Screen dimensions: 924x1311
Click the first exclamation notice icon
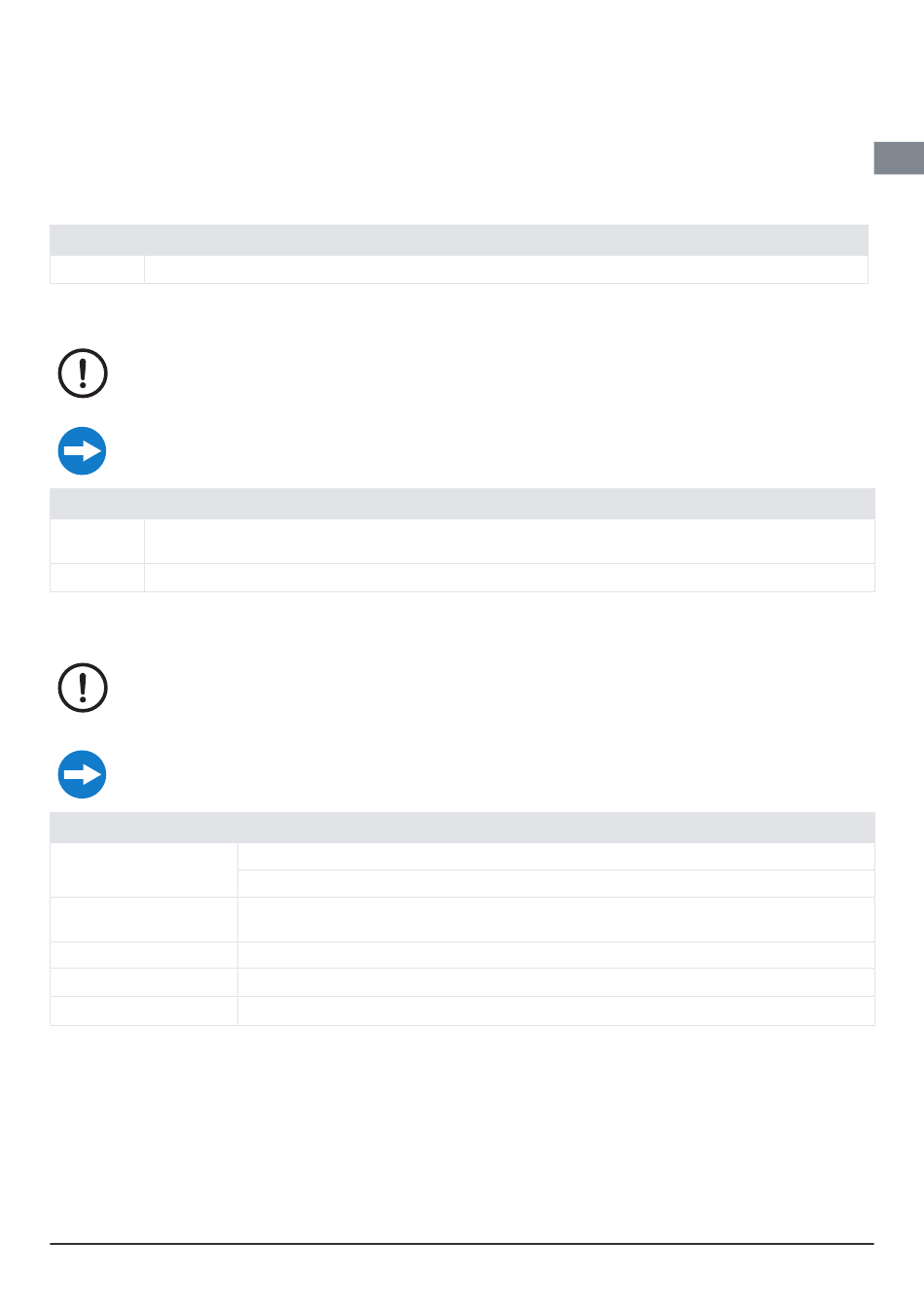(x=83, y=373)
